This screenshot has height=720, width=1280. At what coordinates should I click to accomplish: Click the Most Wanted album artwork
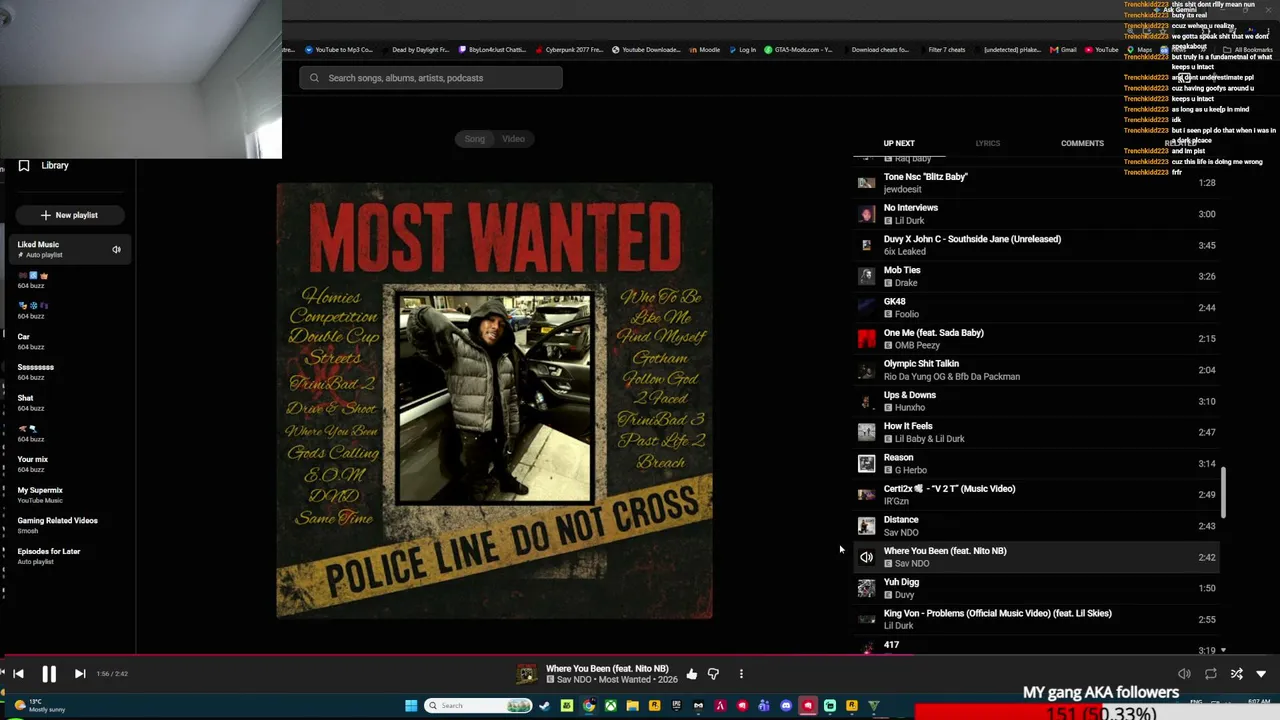click(494, 400)
